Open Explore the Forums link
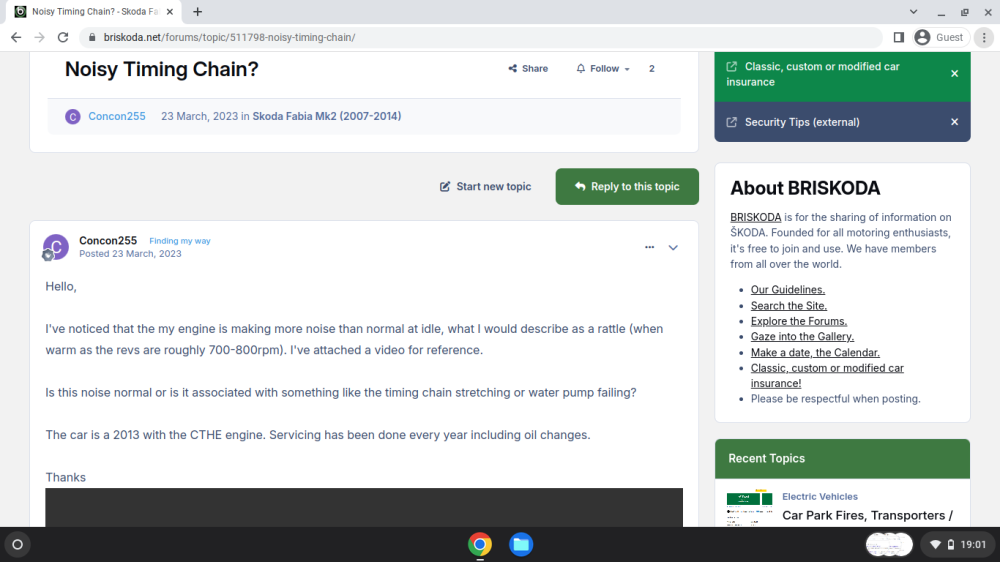 coord(799,321)
